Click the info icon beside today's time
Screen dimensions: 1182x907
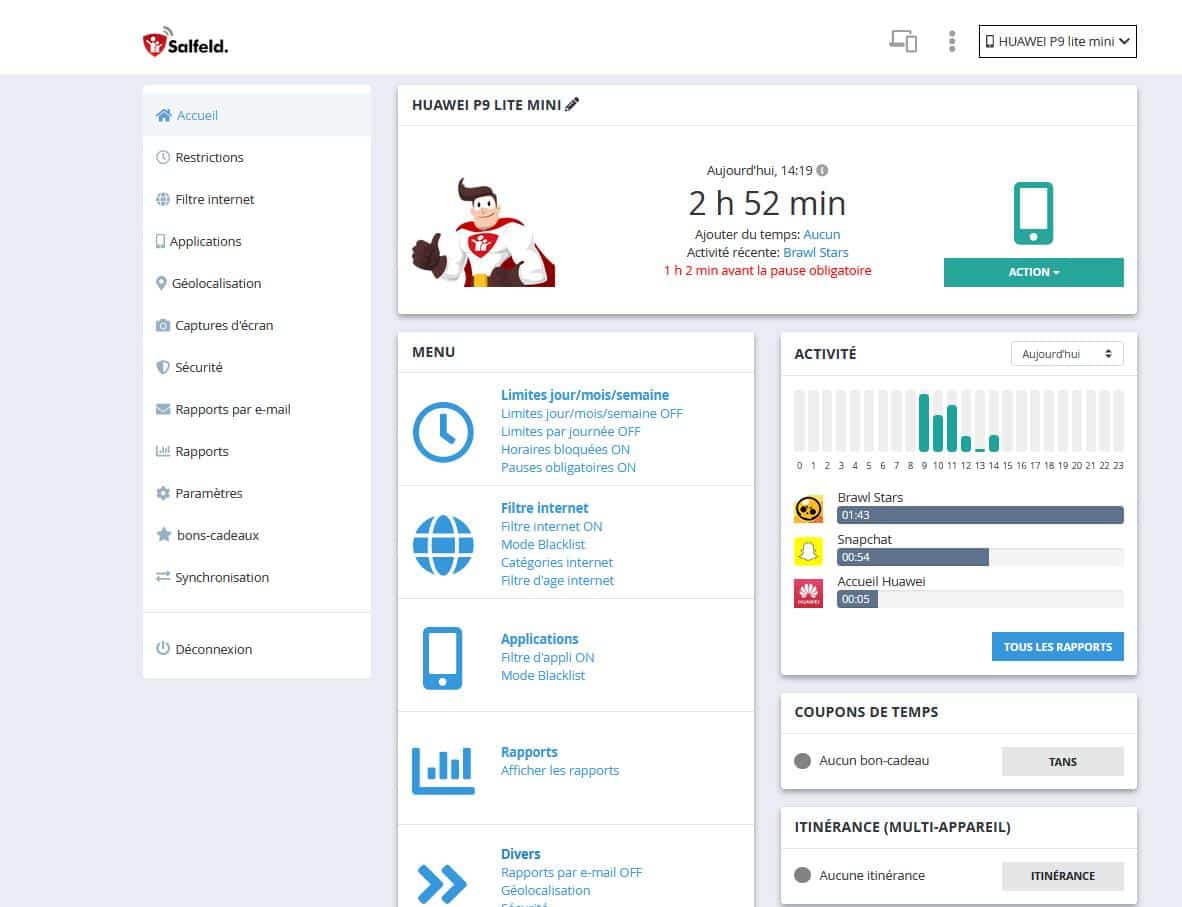[822, 170]
